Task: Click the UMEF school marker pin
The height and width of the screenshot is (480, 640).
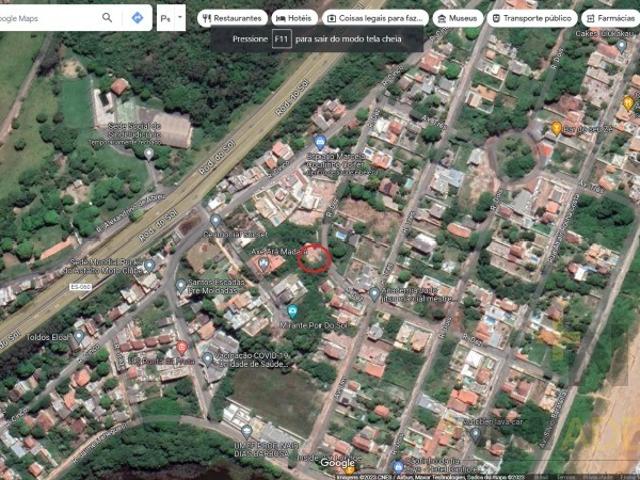Action: point(247,431)
